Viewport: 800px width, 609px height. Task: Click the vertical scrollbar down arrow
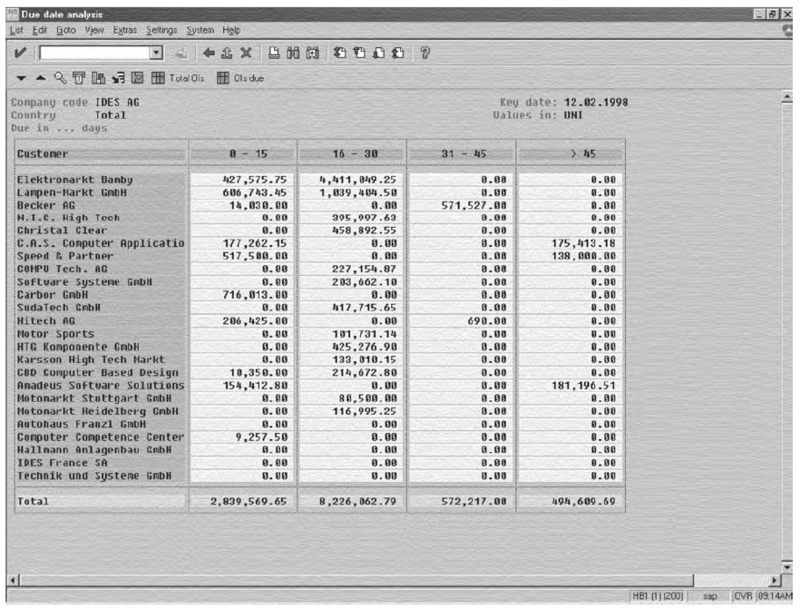787,567
